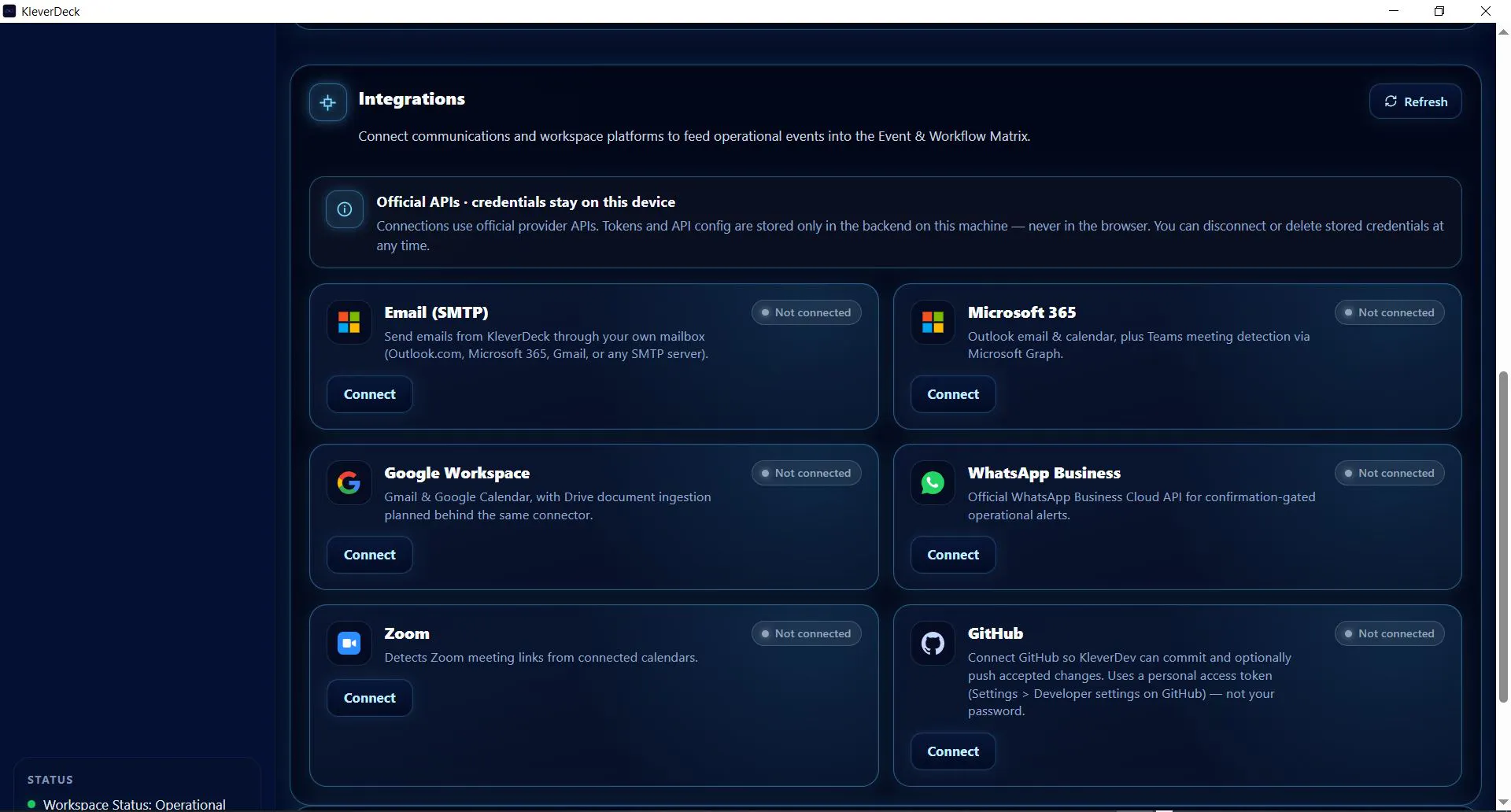Click the Integrations crosshair icon
This screenshot has height=812, width=1511.
[328, 102]
